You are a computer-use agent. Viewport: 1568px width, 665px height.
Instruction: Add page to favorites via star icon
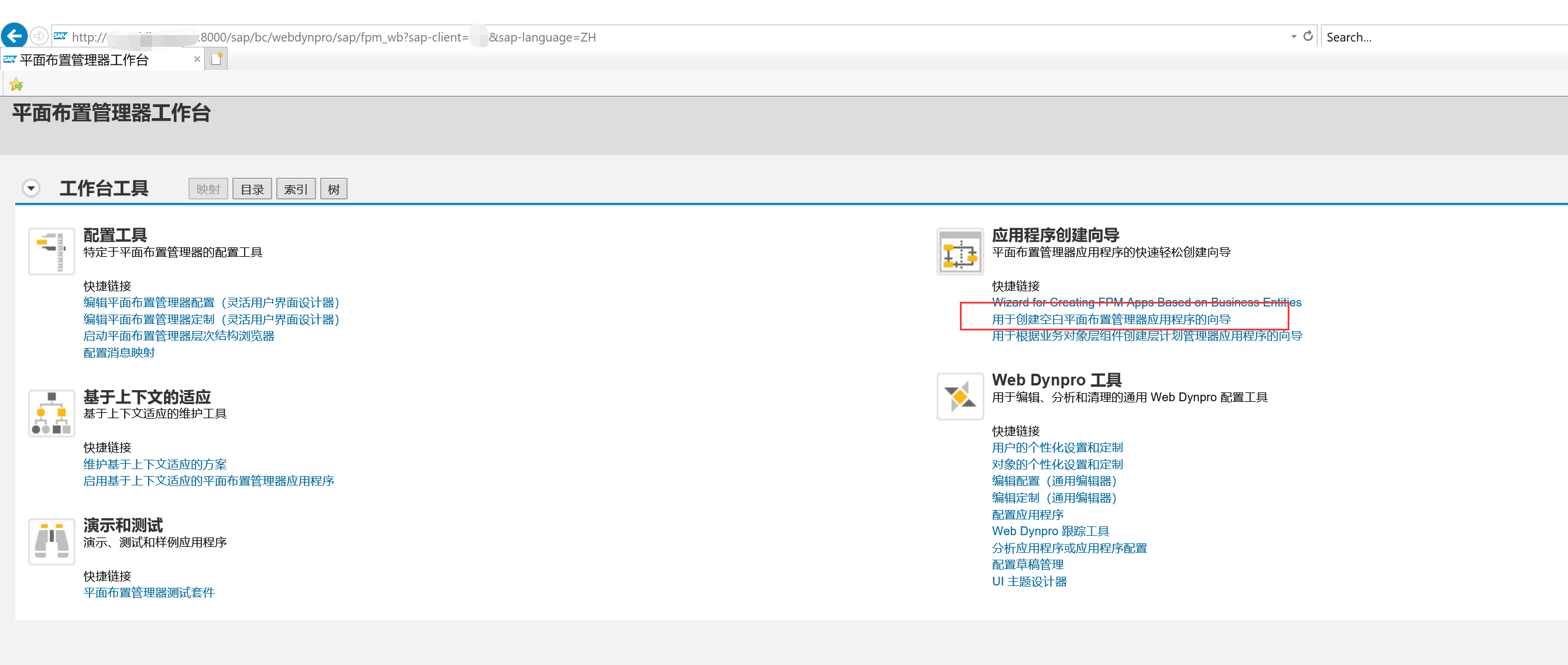(x=16, y=84)
